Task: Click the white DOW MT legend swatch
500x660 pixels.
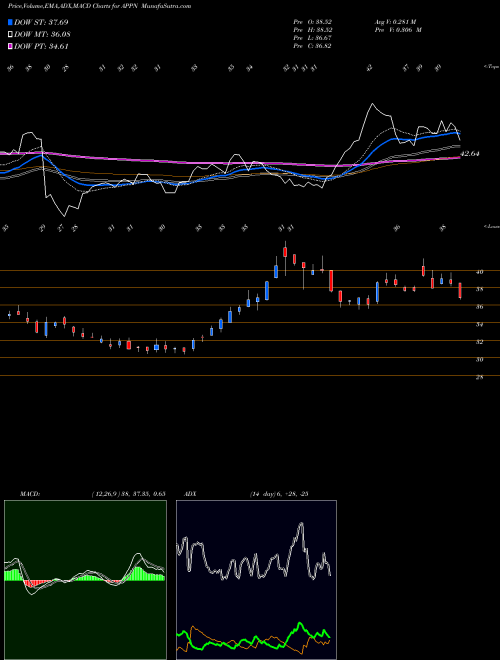Action: [x=11, y=35]
